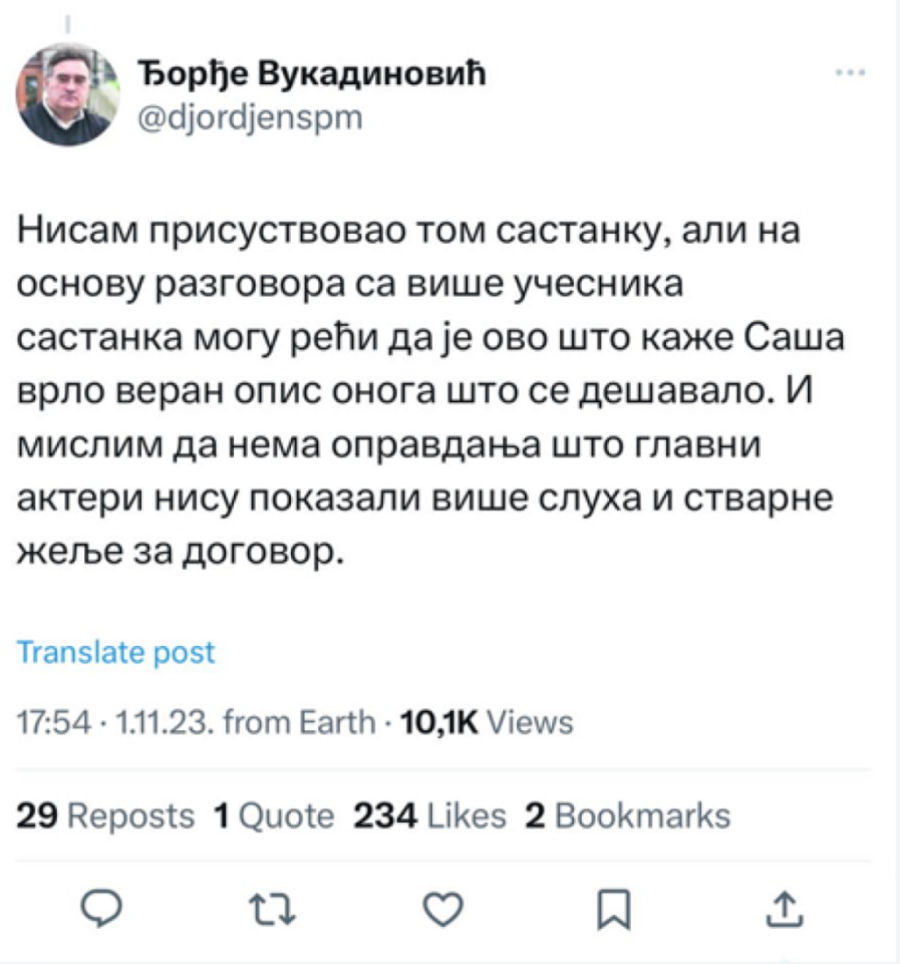Viewport: 900px width, 964px height.
Task: Toggle the bookmark icon under the post
Action: (x=610, y=909)
